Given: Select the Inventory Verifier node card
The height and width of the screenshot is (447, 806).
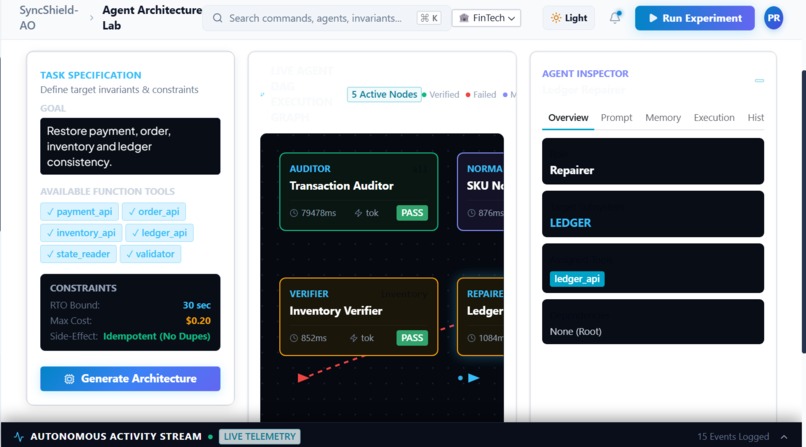Looking at the screenshot, I should coord(359,317).
